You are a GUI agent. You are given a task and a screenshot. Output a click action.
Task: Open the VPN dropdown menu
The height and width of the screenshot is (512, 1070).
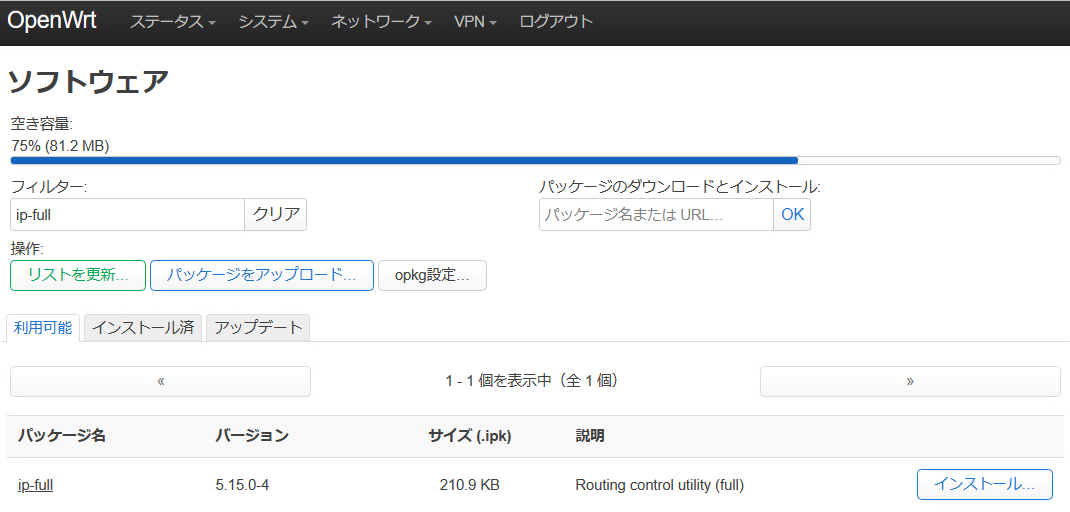click(x=475, y=21)
